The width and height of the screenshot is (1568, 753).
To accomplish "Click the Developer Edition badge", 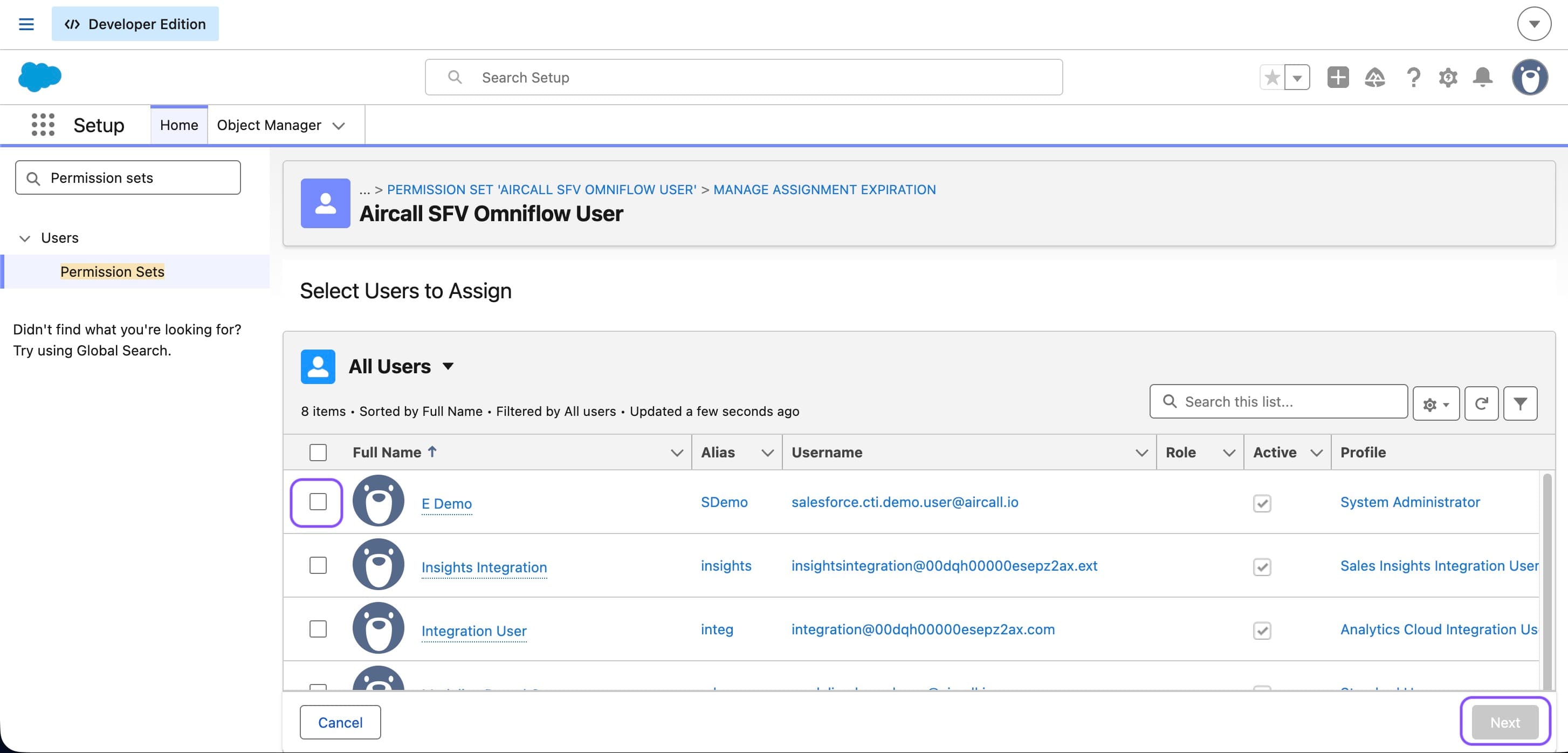I will tap(135, 24).
